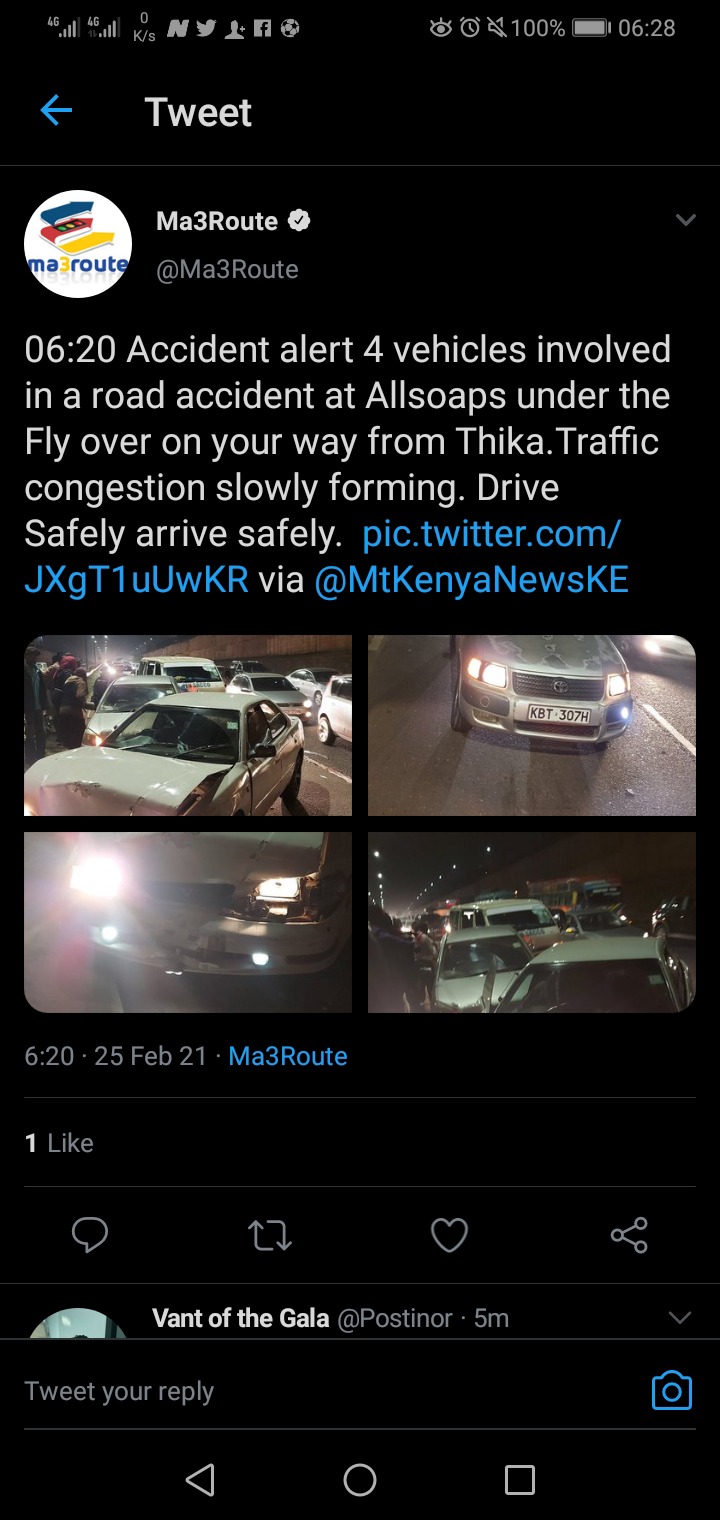Viewport: 720px width, 1520px height.
Task: Expand options chevron on Vant of the Gala reply
Action: point(680,1318)
